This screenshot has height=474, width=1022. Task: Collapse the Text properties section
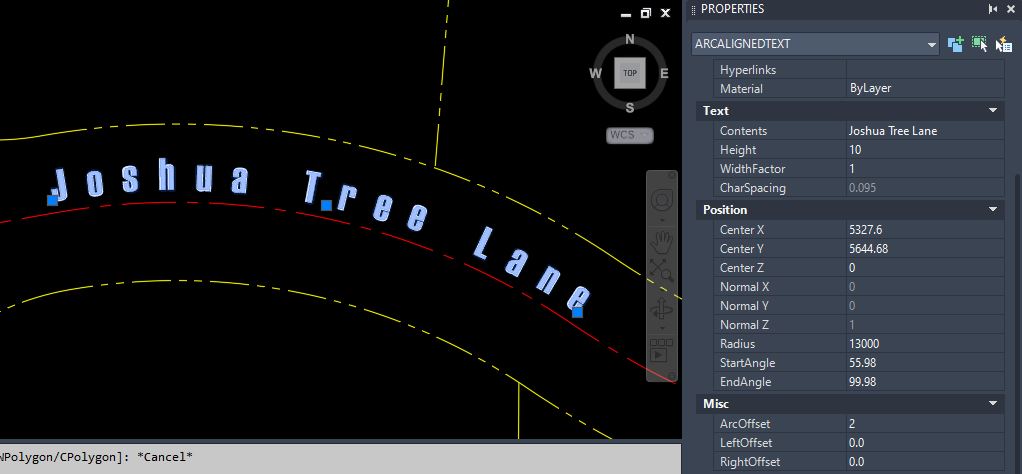[x=993, y=111]
